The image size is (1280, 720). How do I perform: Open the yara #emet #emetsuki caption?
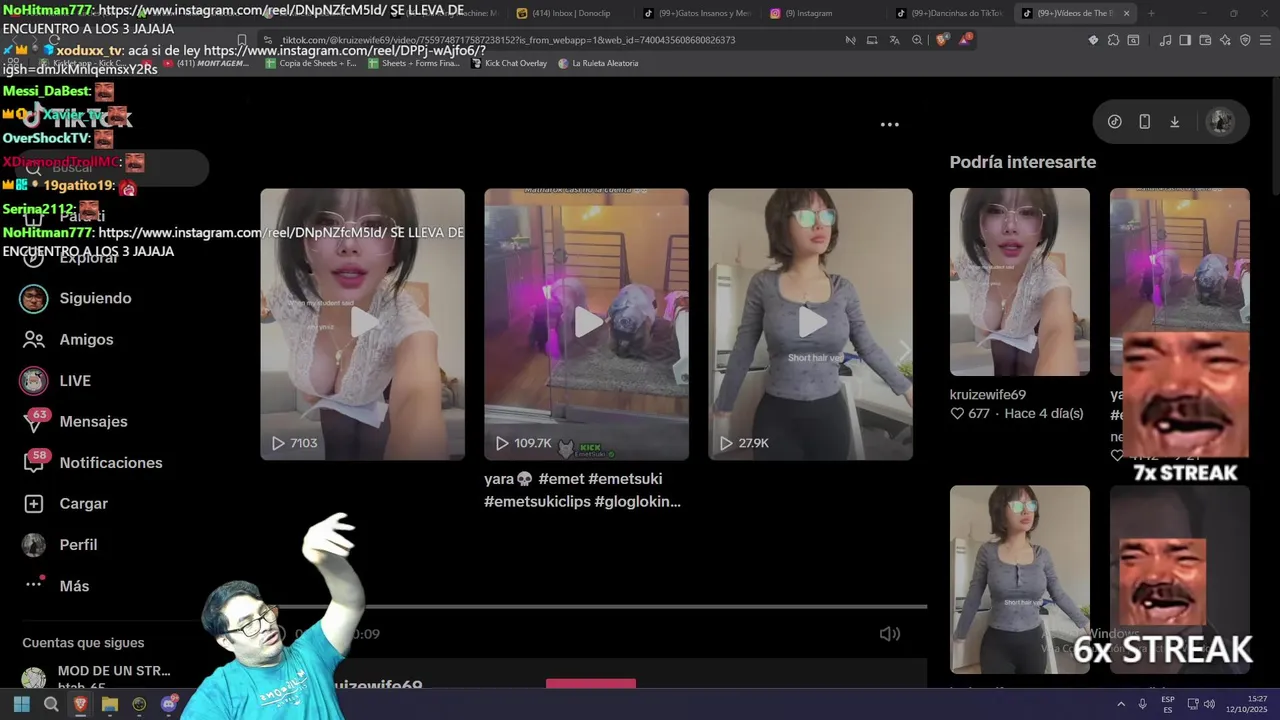tap(583, 490)
